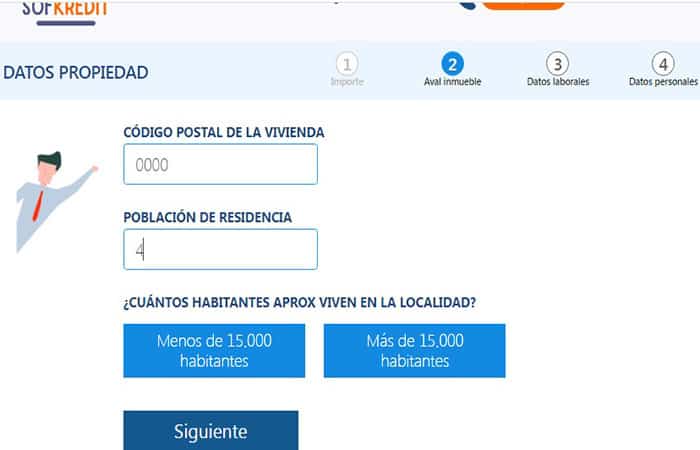
Task: Choose Menos de 15.000 habitantes
Action: pos(214,351)
